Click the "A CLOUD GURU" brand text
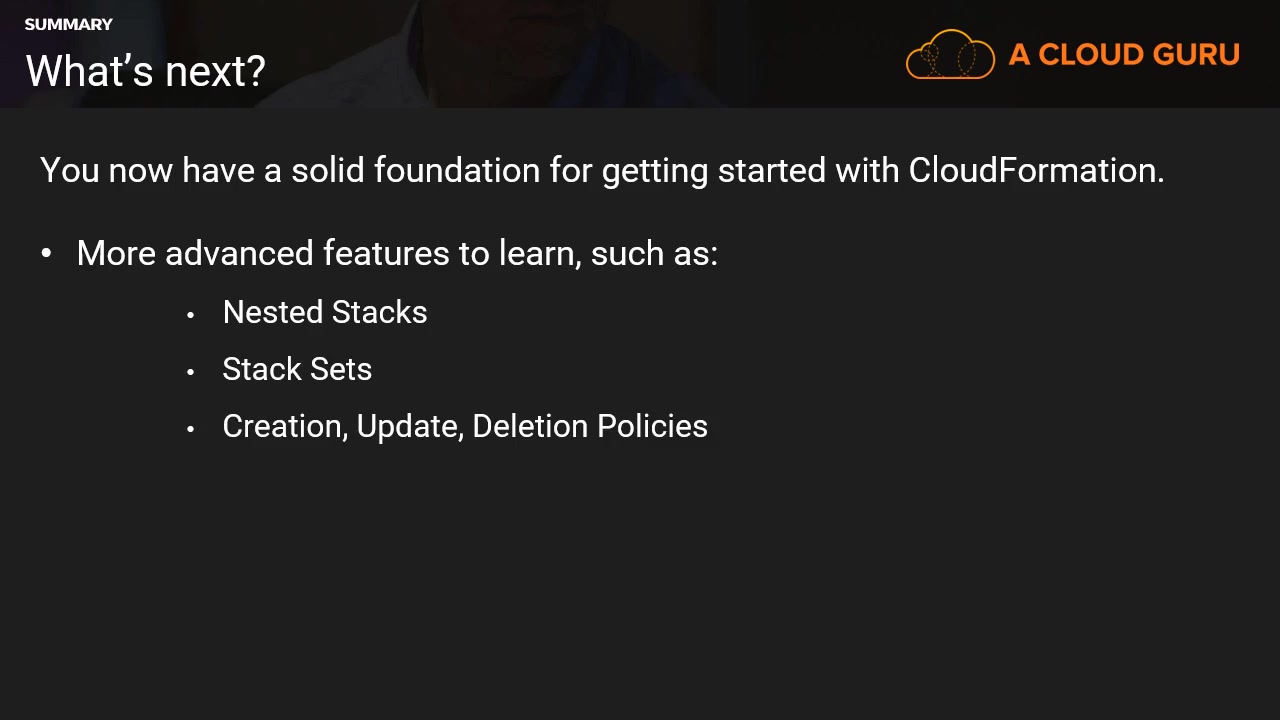The image size is (1280, 720). (x=1124, y=55)
